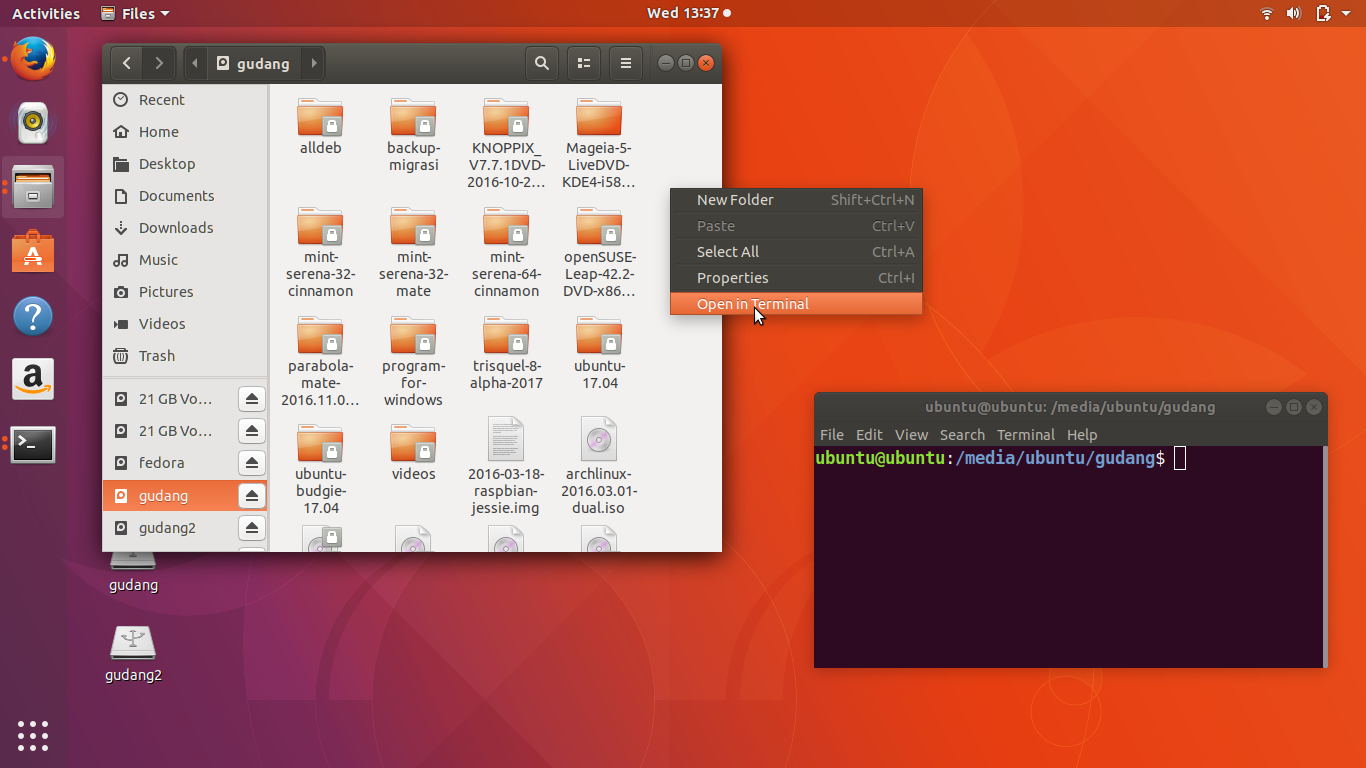
Task: Open the terminal's View menu
Action: [911, 435]
